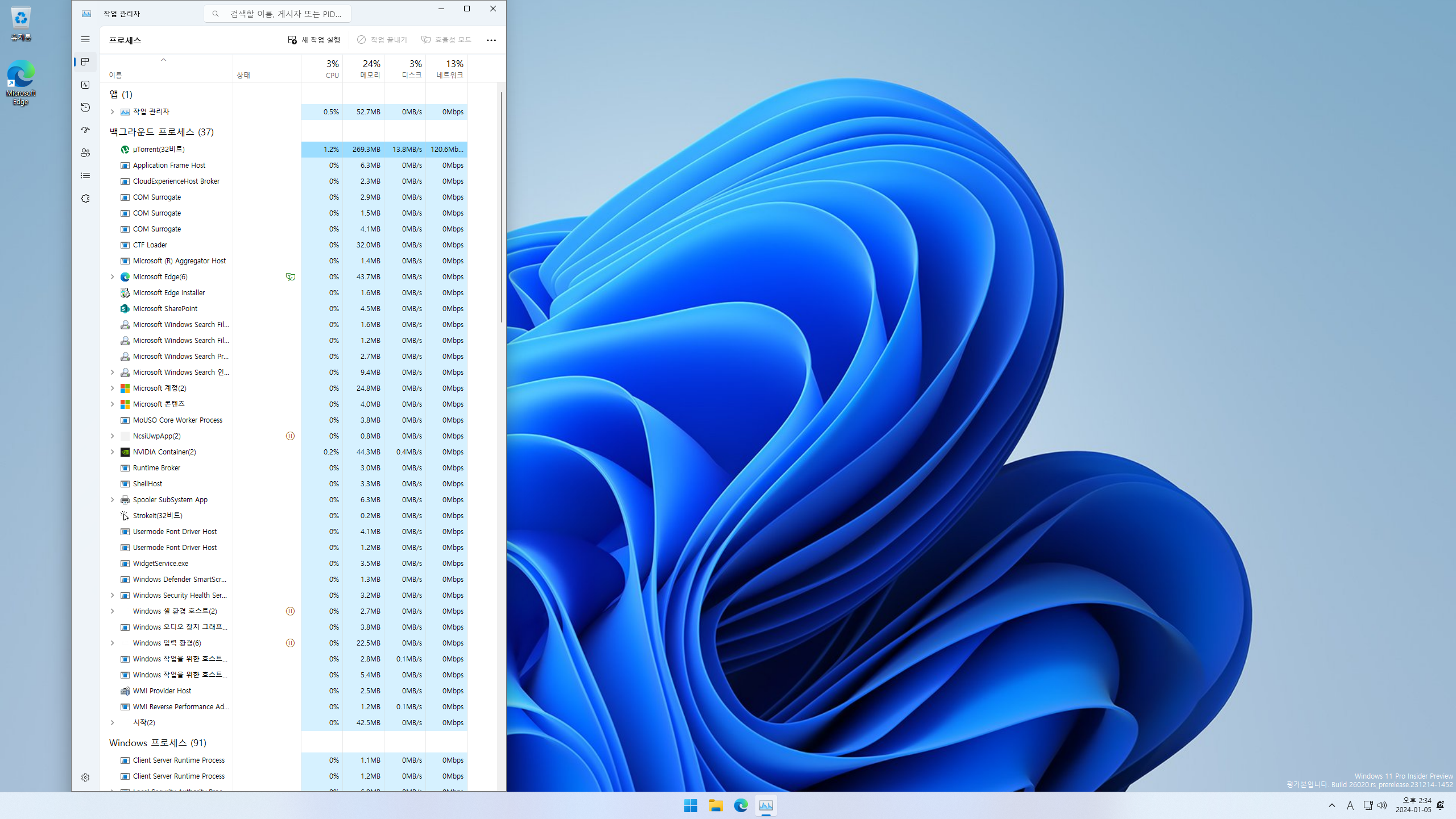1456x819 pixels.
Task: Click the StrokeIt process icon
Action: [125, 515]
